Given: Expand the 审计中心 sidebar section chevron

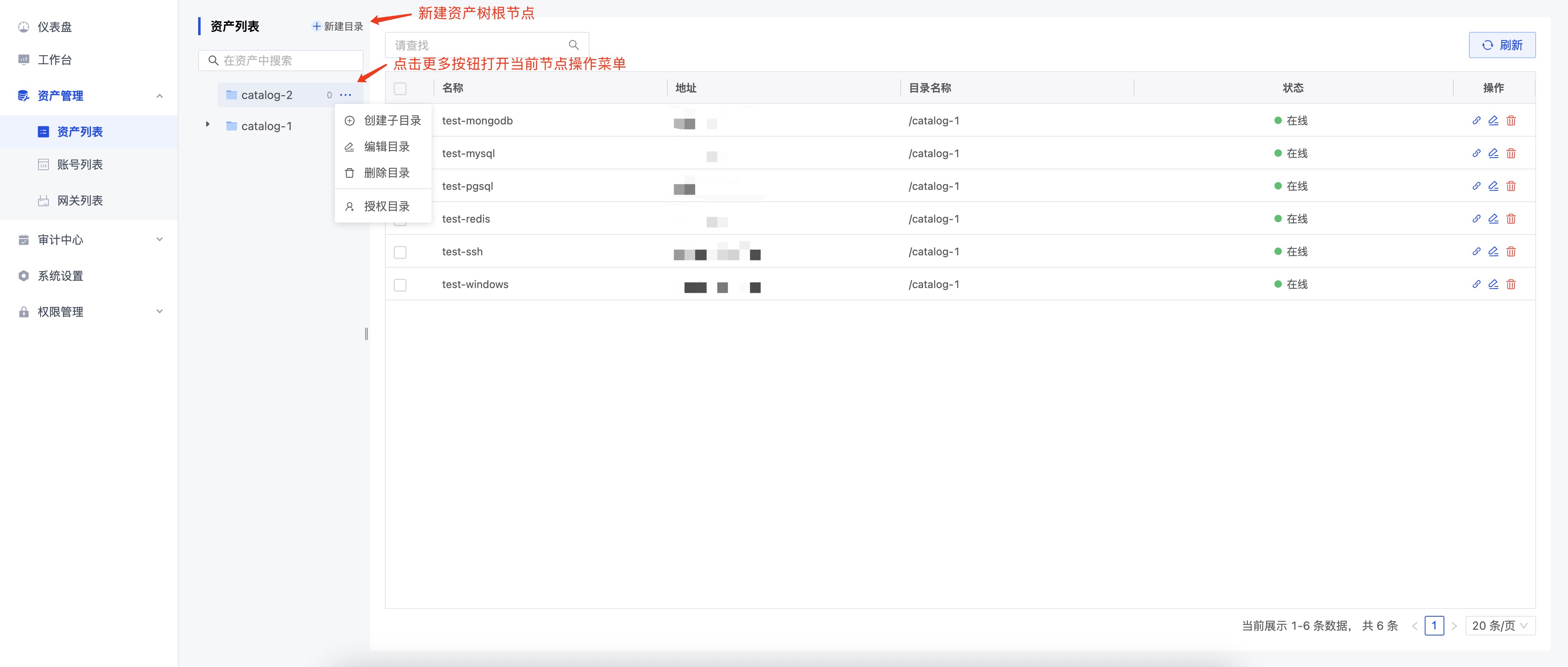Looking at the screenshot, I should click(x=160, y=239).
